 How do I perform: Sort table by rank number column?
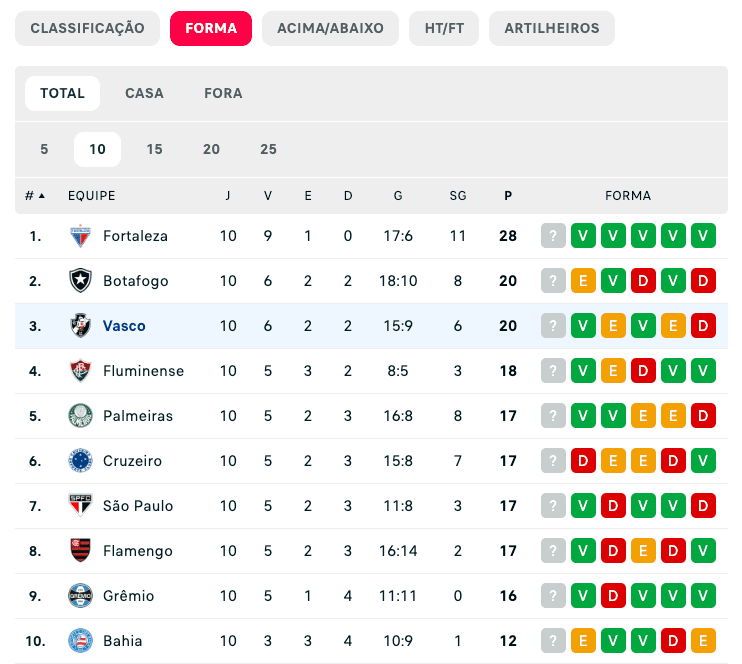[x=35, y=196]
